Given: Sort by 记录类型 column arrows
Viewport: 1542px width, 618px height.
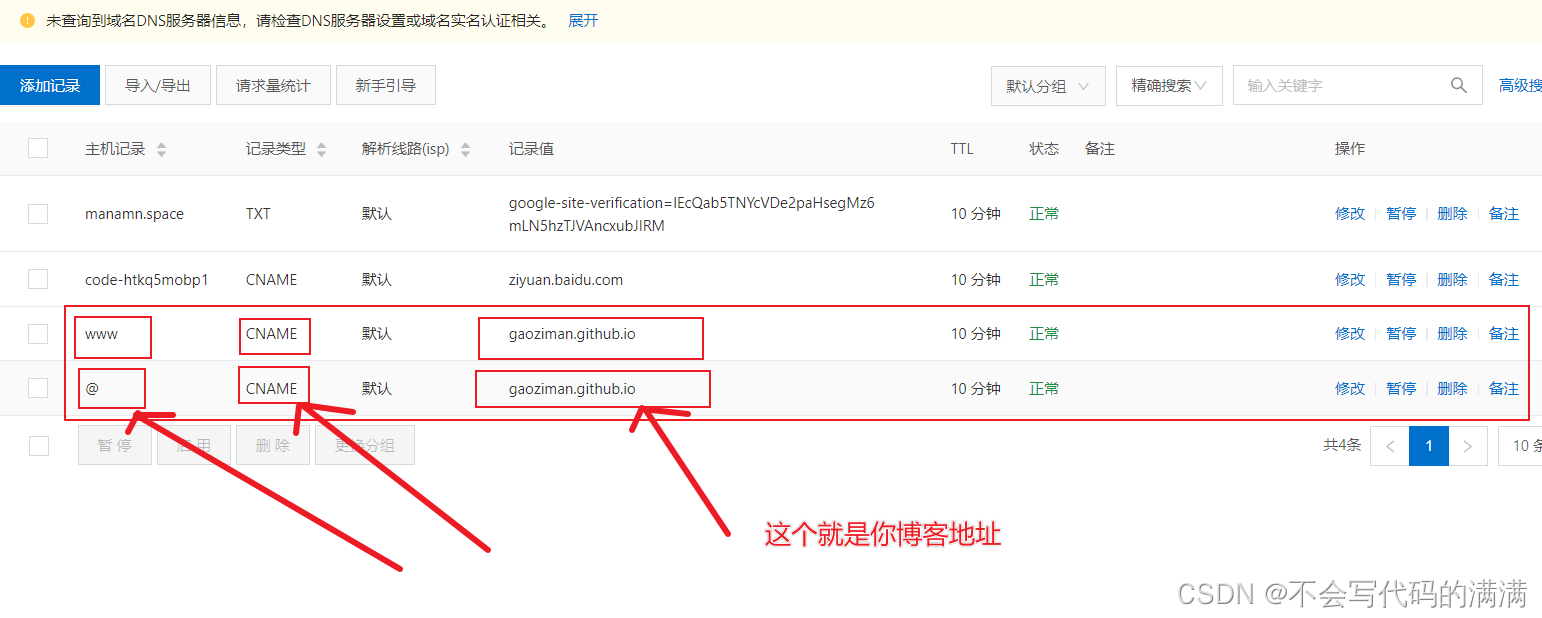Looking at the screenshot, I should click(x=321, y=149).
